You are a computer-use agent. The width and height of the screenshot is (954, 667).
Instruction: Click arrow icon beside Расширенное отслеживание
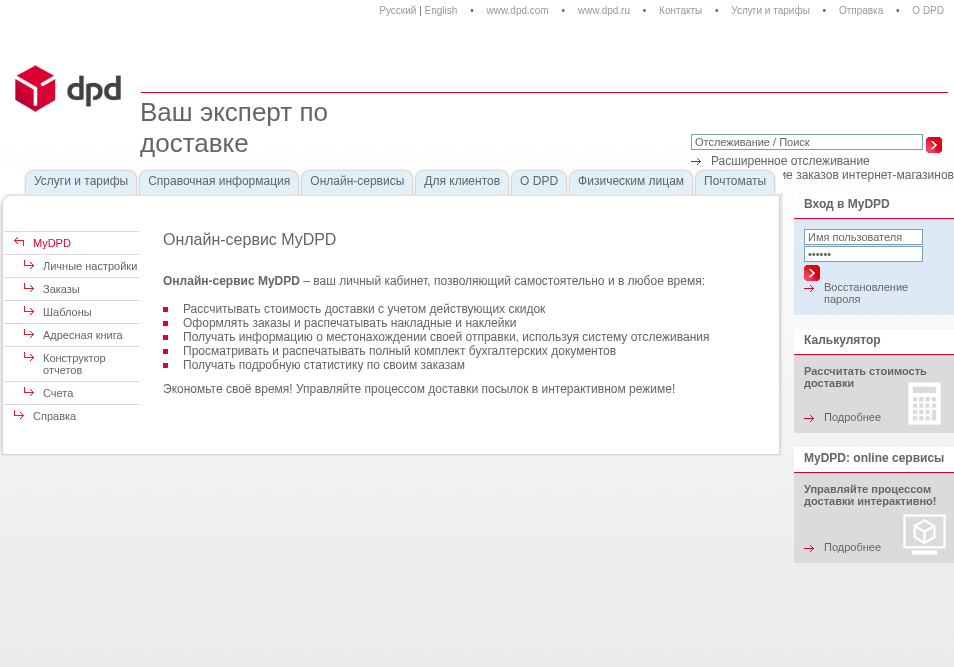tap(696, 161)
